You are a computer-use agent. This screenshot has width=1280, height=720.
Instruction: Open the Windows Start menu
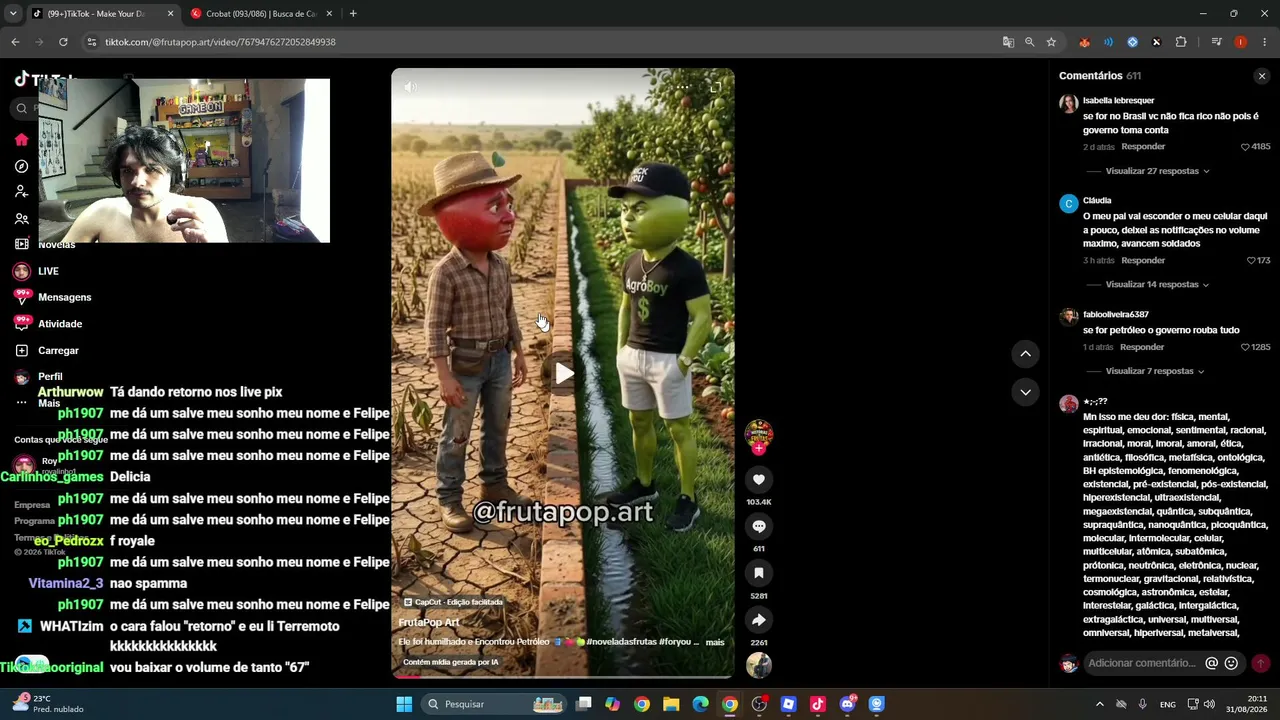pos(404,704)
